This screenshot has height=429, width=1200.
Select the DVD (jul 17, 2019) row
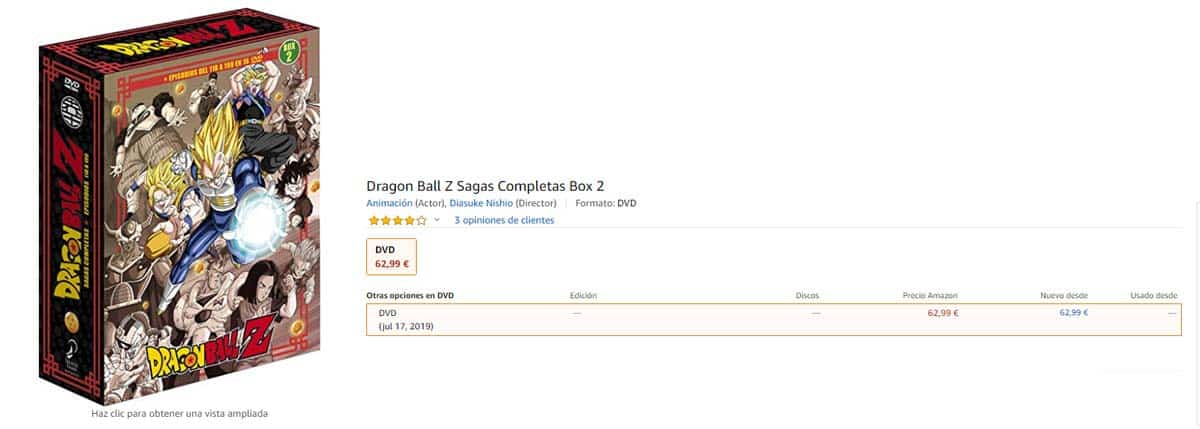click(x=405, y=320)
